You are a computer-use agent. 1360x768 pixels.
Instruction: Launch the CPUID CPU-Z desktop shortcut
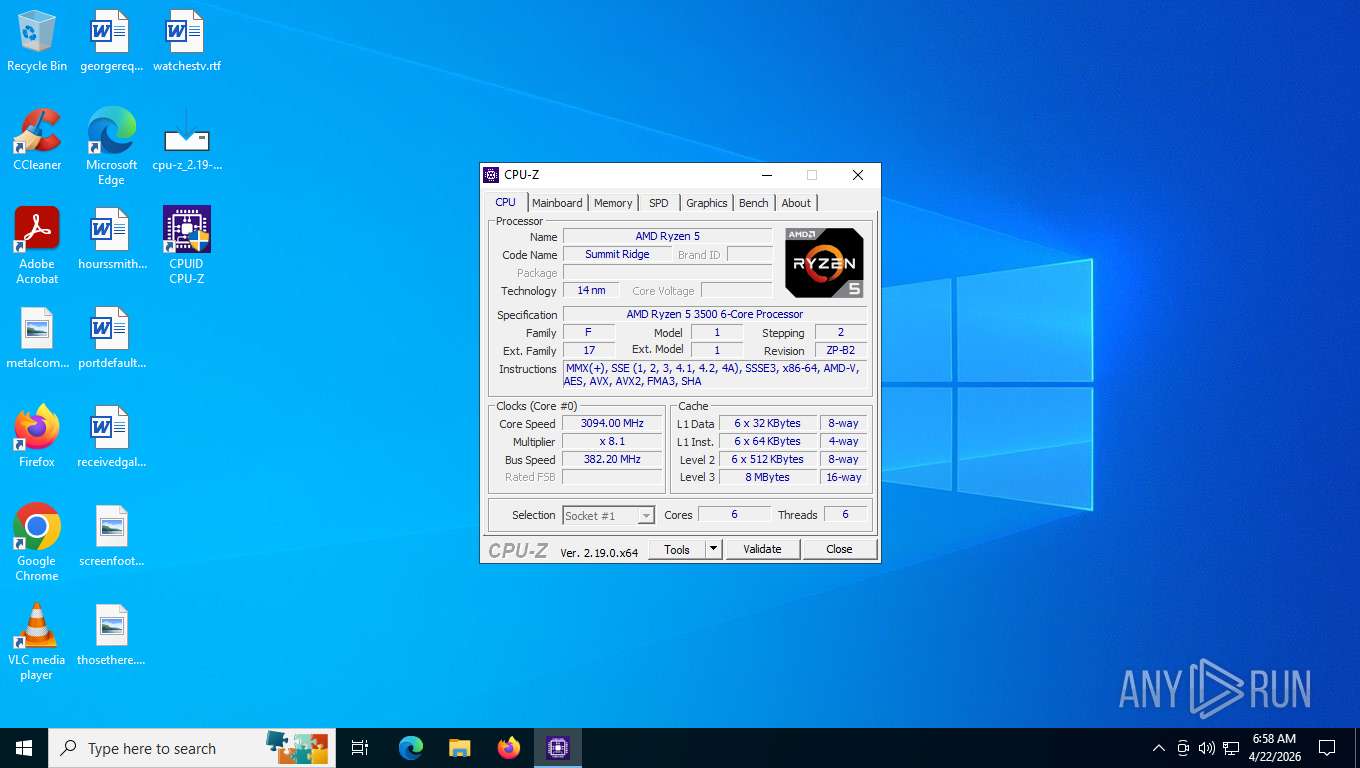[186, 245]
